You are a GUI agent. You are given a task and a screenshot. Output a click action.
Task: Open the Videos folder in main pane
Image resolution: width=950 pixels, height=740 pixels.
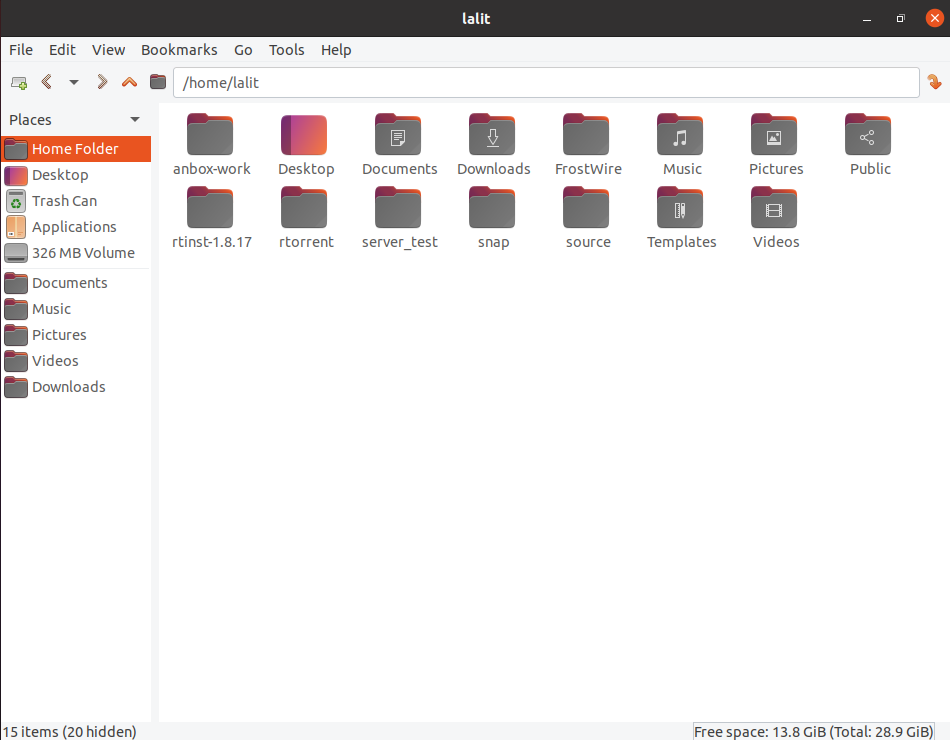coord(775,208)
